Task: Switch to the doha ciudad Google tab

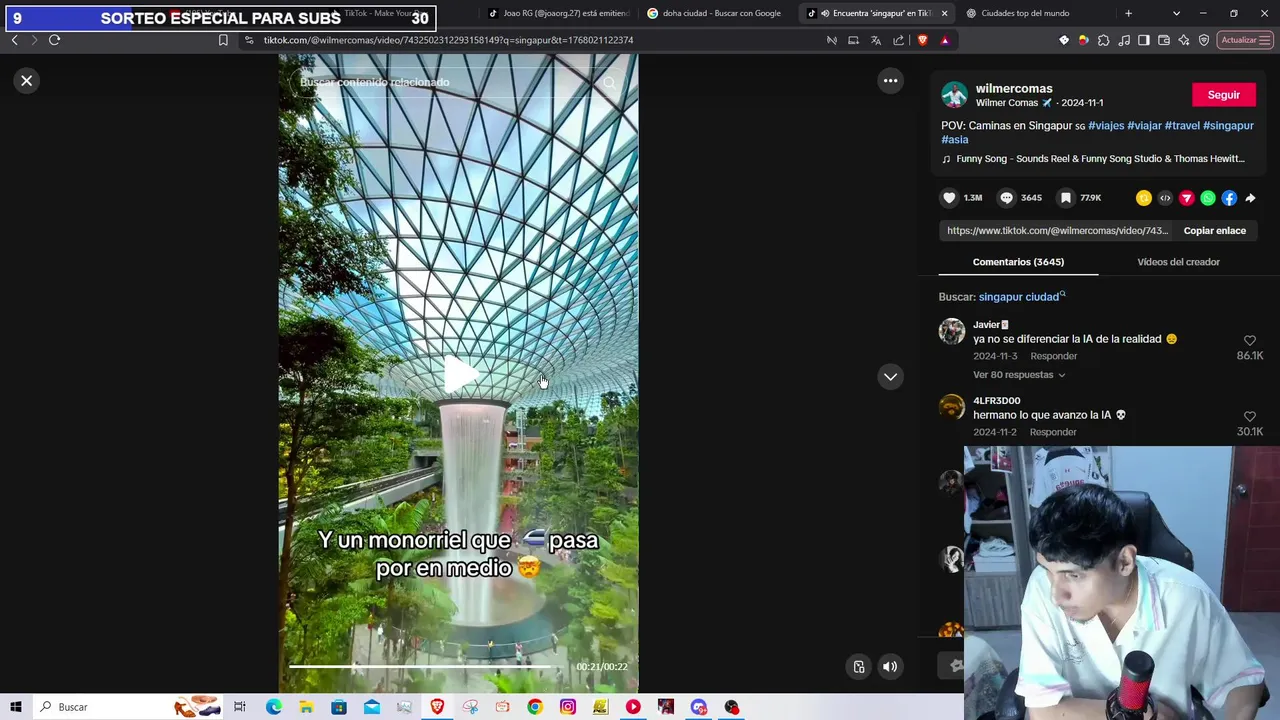Action: [x=715, y=13]
